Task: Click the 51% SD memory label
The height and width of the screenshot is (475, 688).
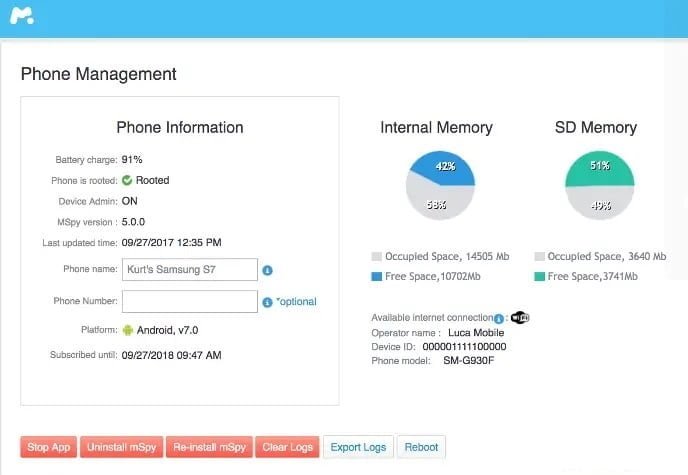Action: [x=600, y=165]
